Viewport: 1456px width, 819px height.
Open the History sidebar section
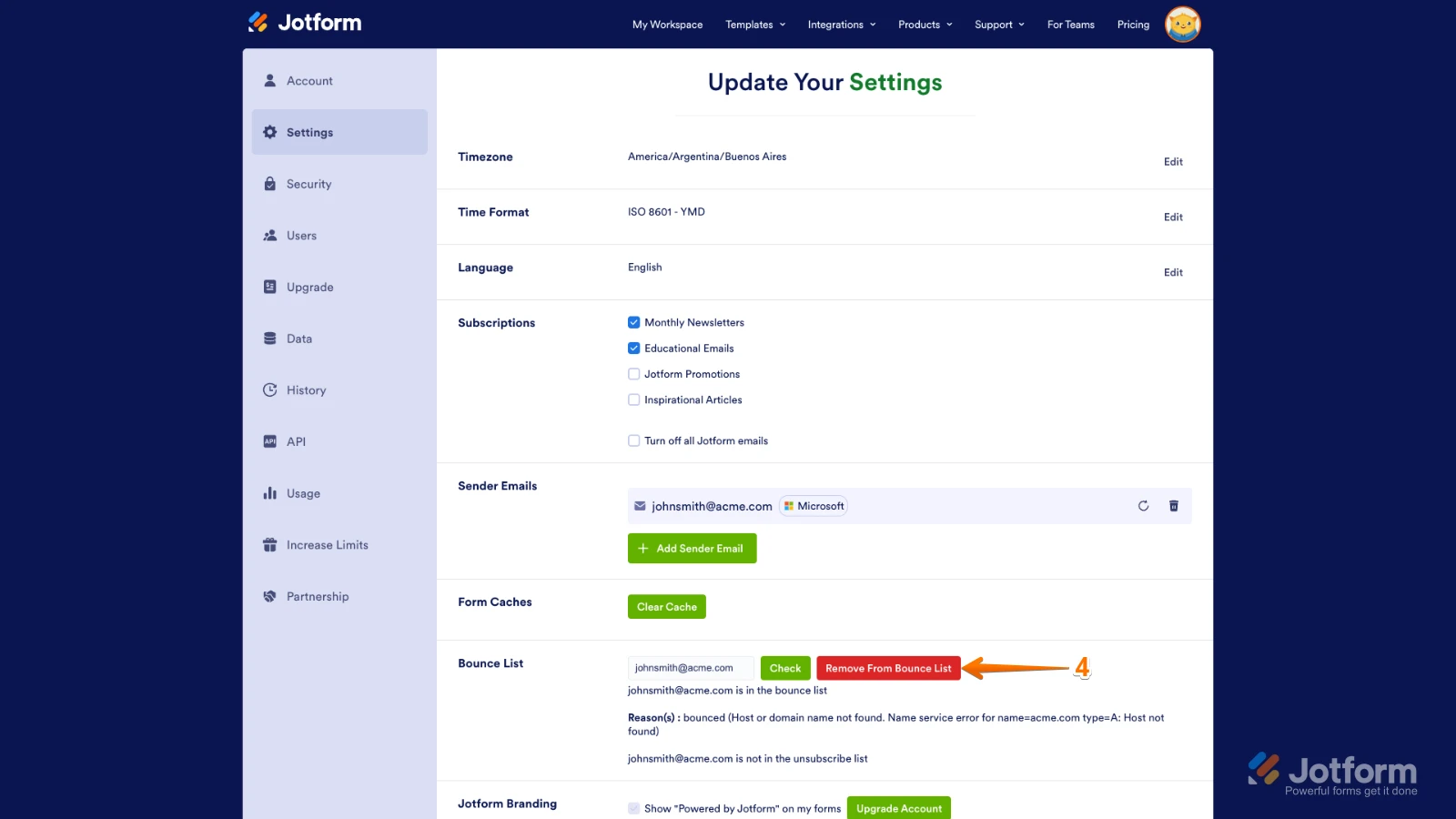point(339,390)
